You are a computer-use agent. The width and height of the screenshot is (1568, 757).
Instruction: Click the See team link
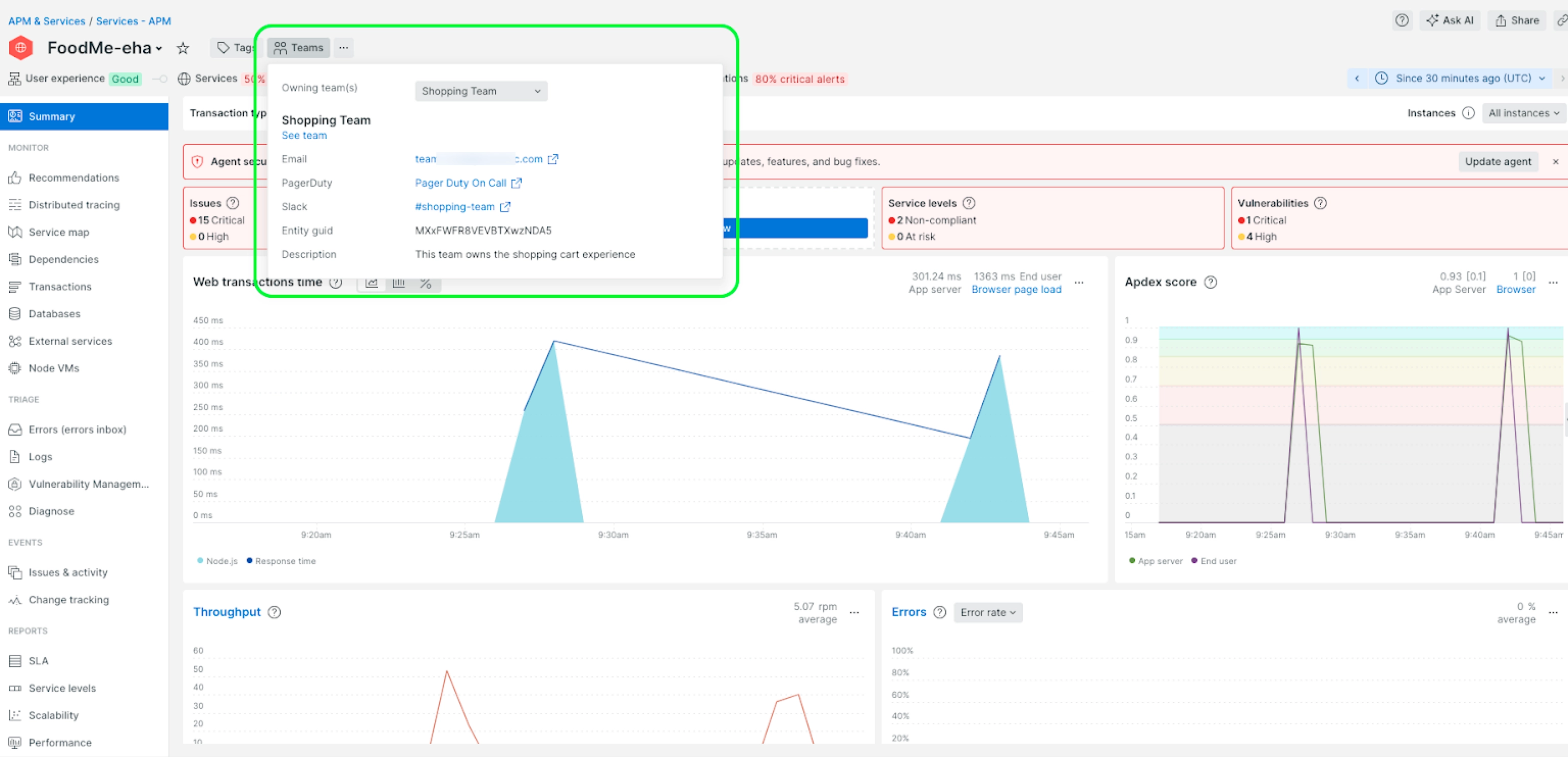(304, 135)
